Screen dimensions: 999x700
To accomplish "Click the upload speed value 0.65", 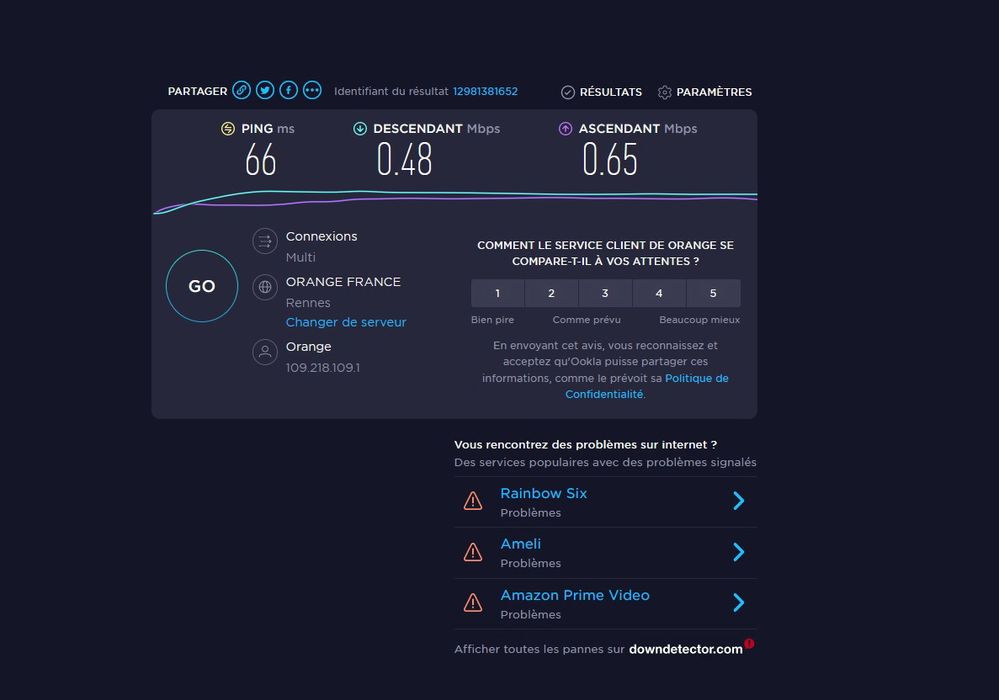I will [610, 159].
